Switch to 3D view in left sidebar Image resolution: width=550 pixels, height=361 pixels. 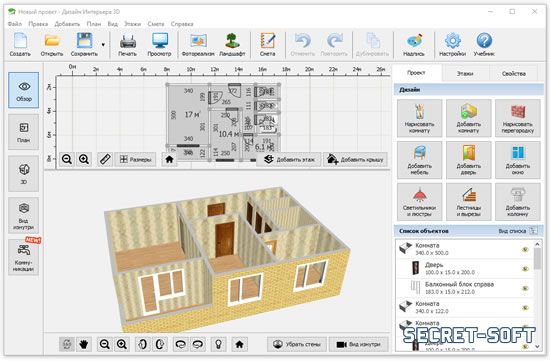pyautogui.click(x=24, y=174)
